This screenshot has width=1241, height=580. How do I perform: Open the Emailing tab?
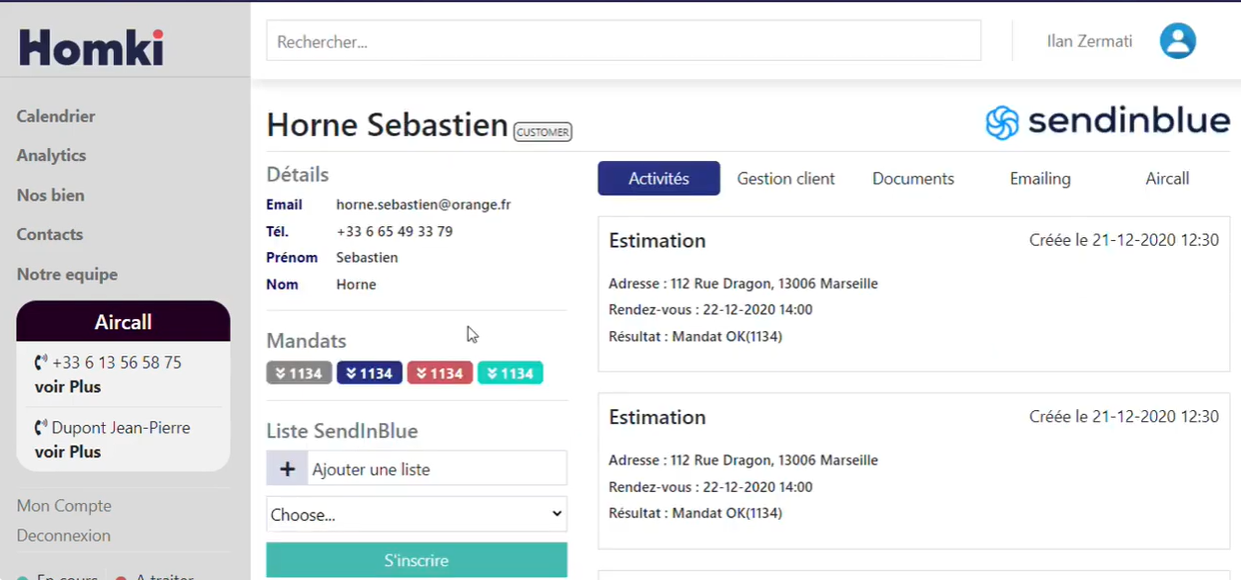[x=1040, y=179]
